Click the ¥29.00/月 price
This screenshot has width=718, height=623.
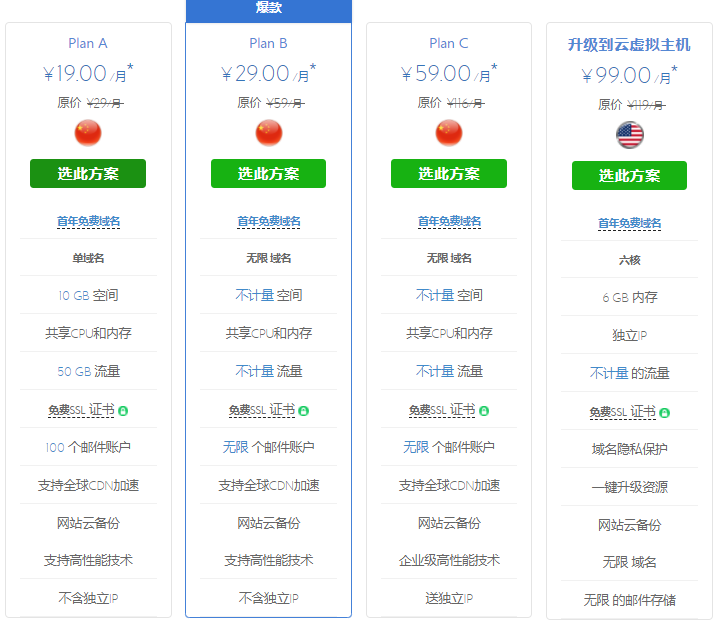point(268,74)
